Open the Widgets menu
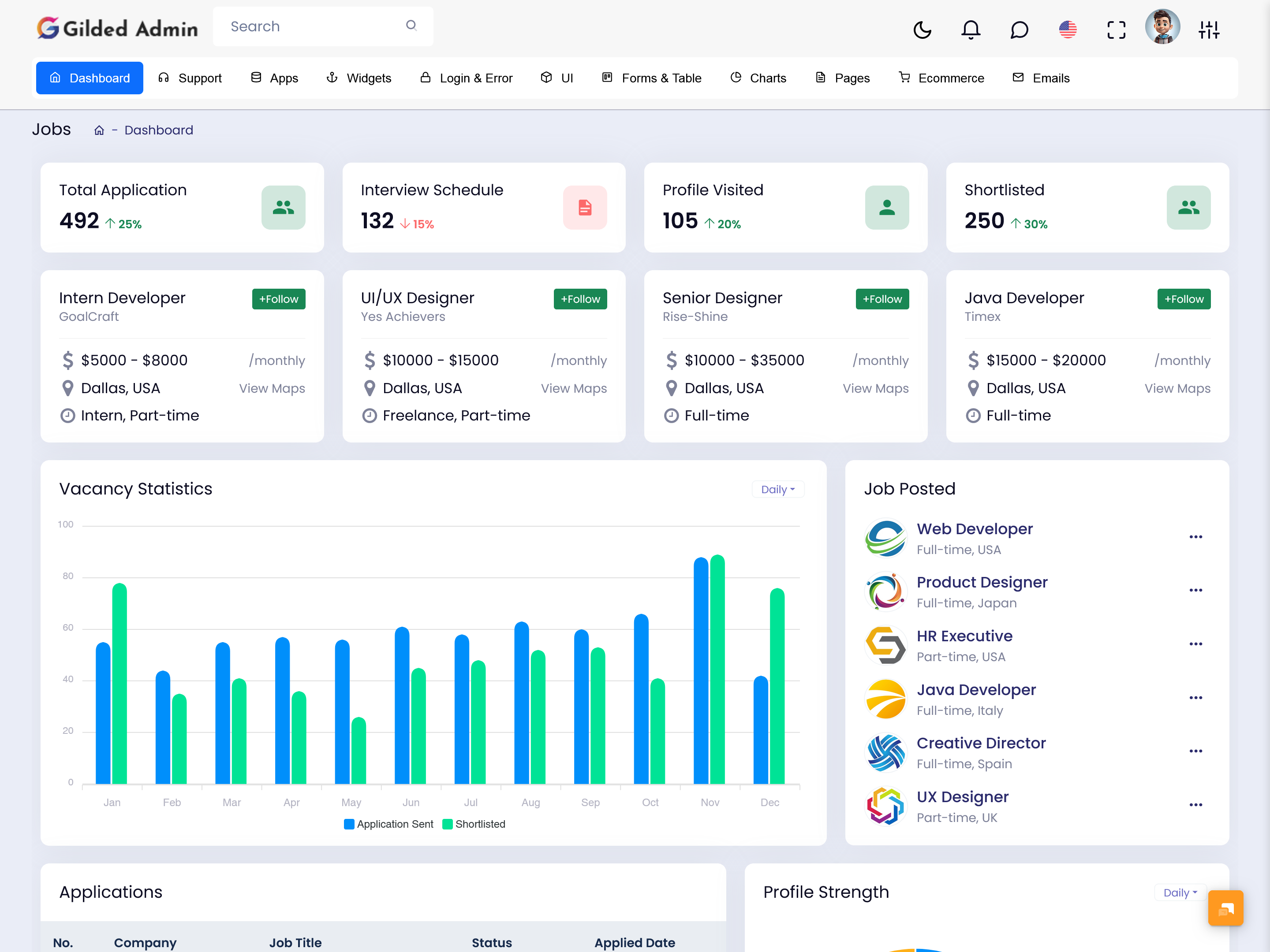 359,78
